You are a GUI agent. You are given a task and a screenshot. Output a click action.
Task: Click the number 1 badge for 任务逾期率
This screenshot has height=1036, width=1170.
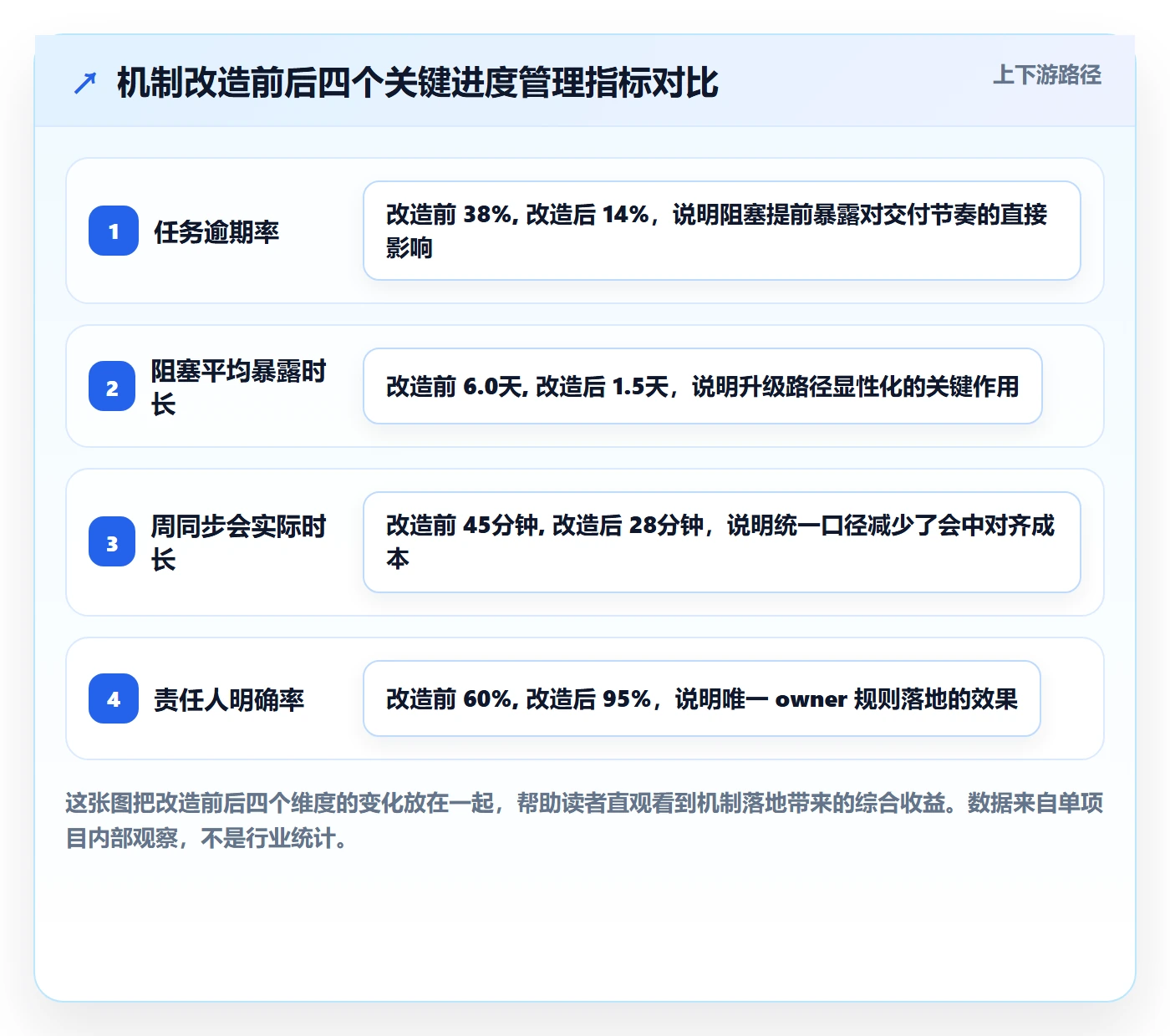pyautogui.click(x=114, y=231)
